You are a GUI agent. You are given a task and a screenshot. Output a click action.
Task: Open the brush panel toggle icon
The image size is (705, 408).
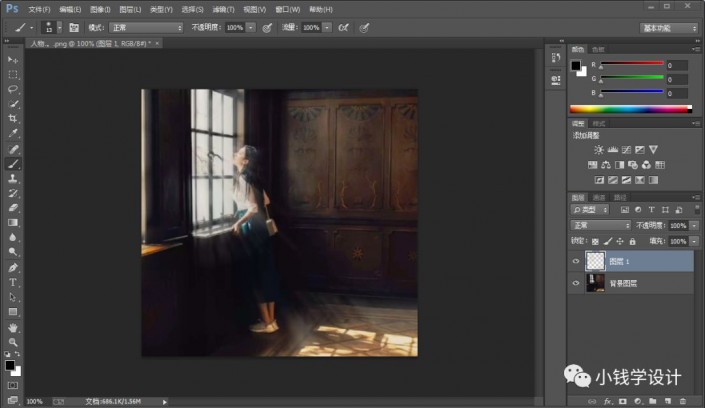74,27
